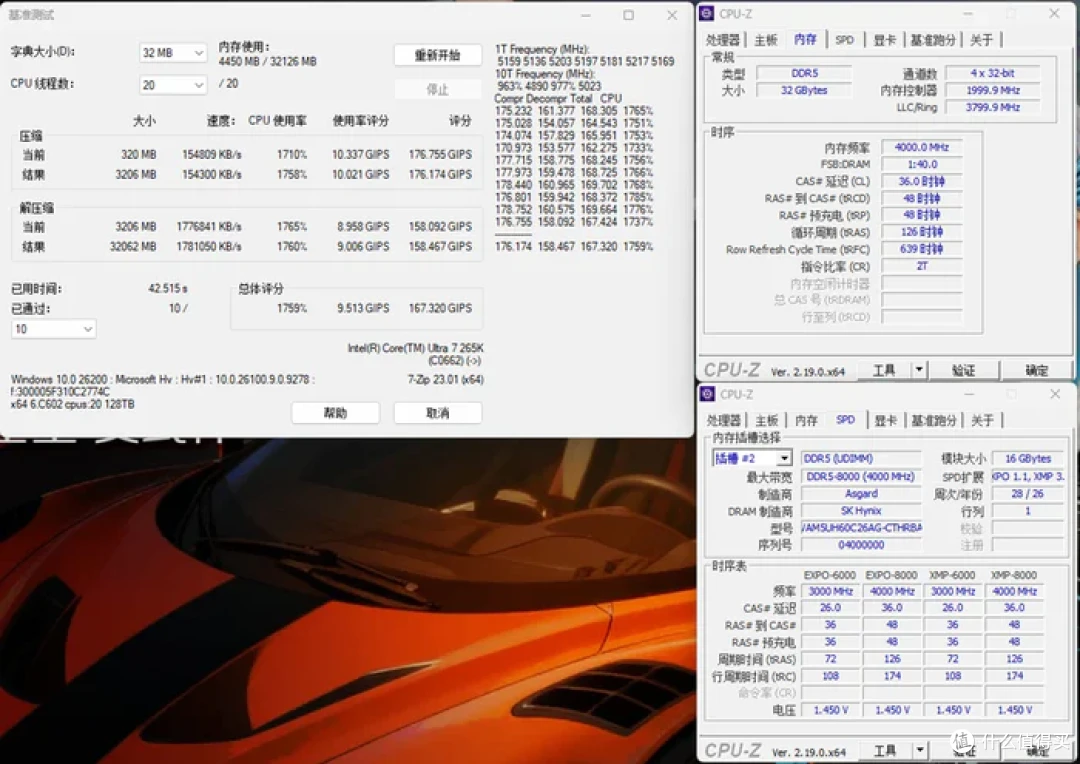Click the 28 / 26 week/year field
Viewport: 1080px width, 764px height.
pyautogui.click(x=1028, y=494)
